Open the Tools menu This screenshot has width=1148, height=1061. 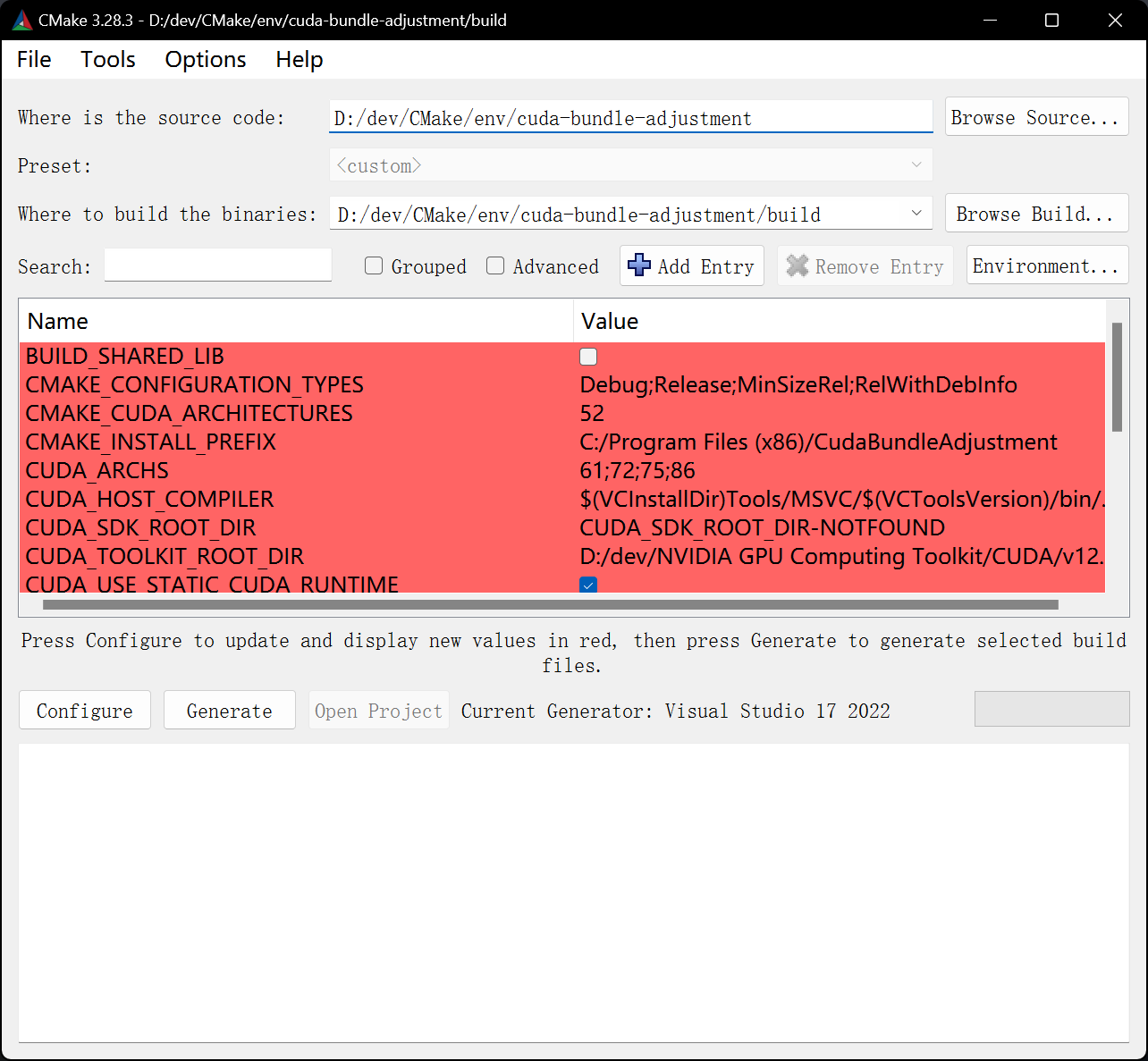[108, 59]
